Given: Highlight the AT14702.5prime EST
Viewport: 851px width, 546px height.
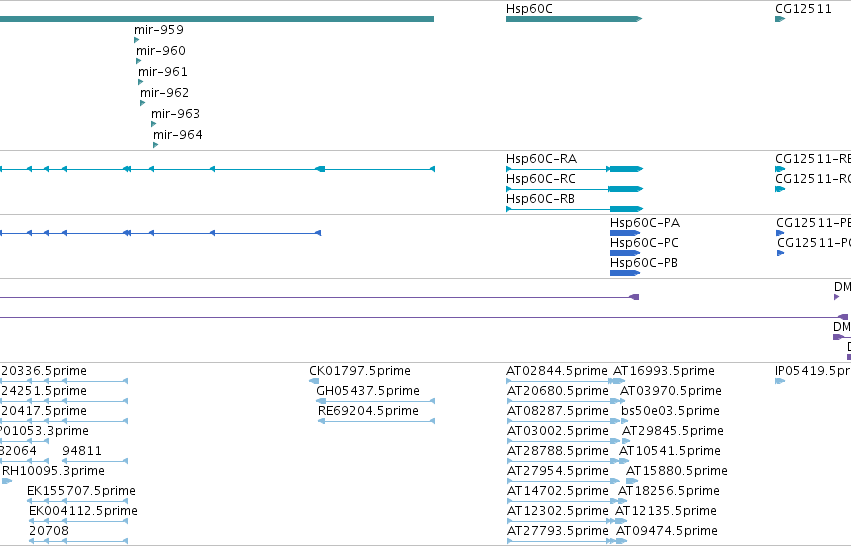Looking at the screenshot, I should tap(561, 501).
